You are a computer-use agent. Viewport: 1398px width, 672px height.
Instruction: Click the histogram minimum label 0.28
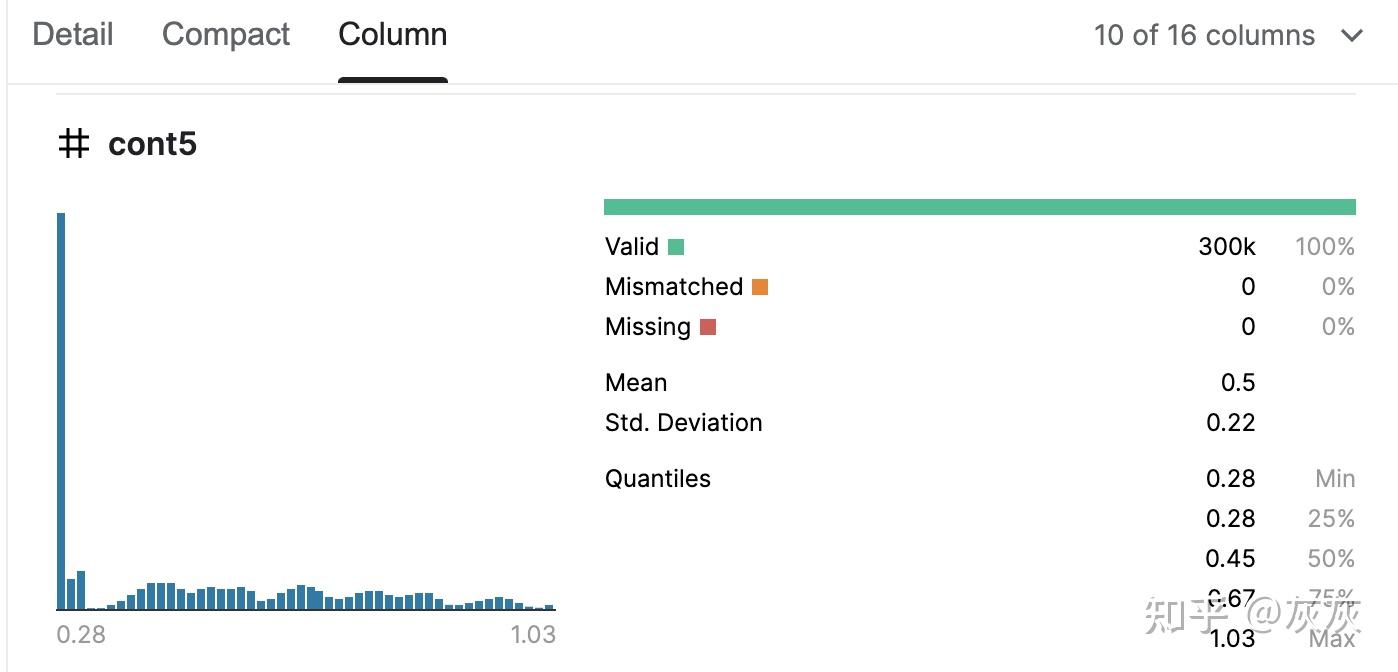(x=81, y=635)
